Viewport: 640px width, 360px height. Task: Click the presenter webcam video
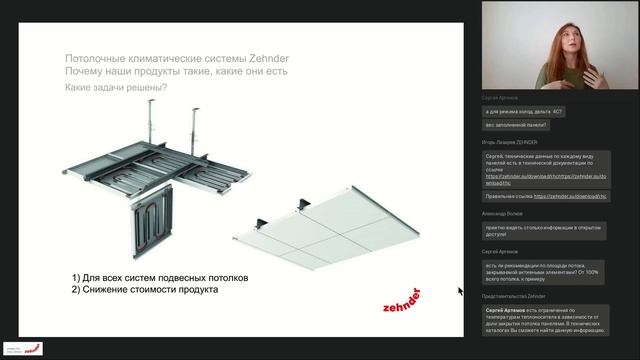tap(560, 45)
